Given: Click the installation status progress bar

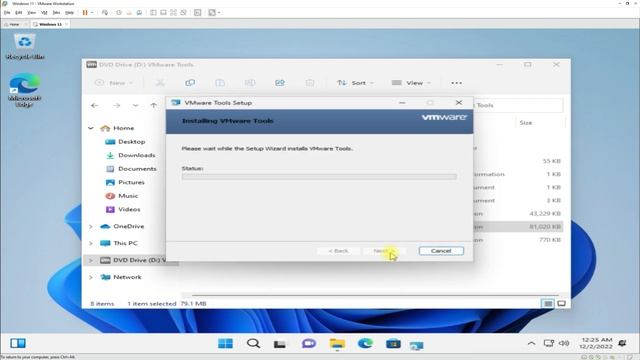Looking at the screenshot, I should pos(319,177).
